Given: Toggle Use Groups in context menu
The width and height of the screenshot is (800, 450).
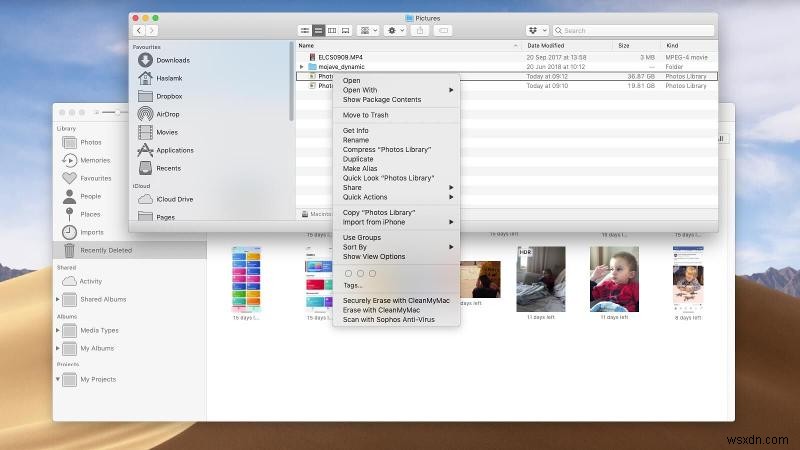Looking at the screenshot, I should tap(396, 237).
